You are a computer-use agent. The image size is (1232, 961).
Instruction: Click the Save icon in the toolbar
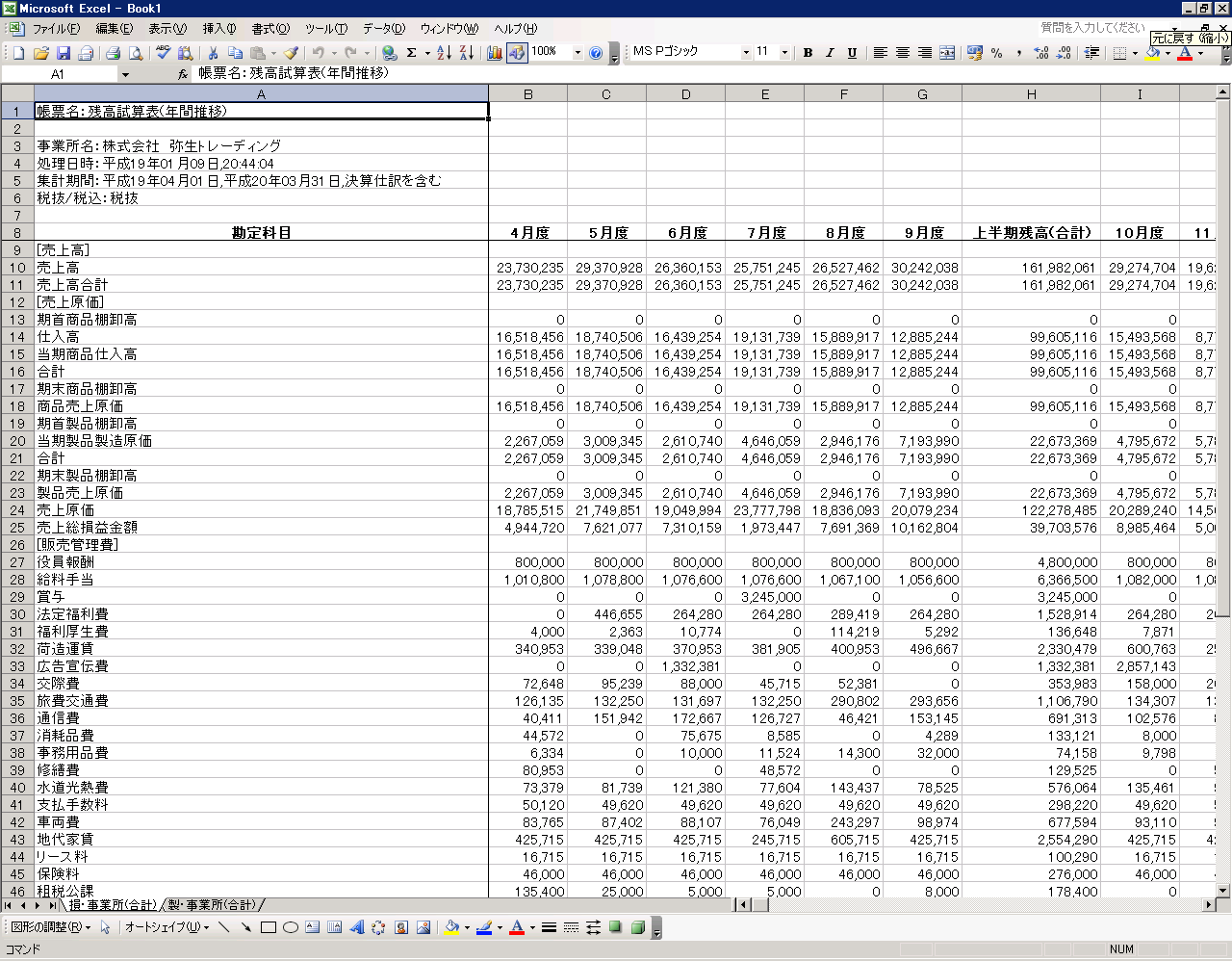(x=64, y=53)
